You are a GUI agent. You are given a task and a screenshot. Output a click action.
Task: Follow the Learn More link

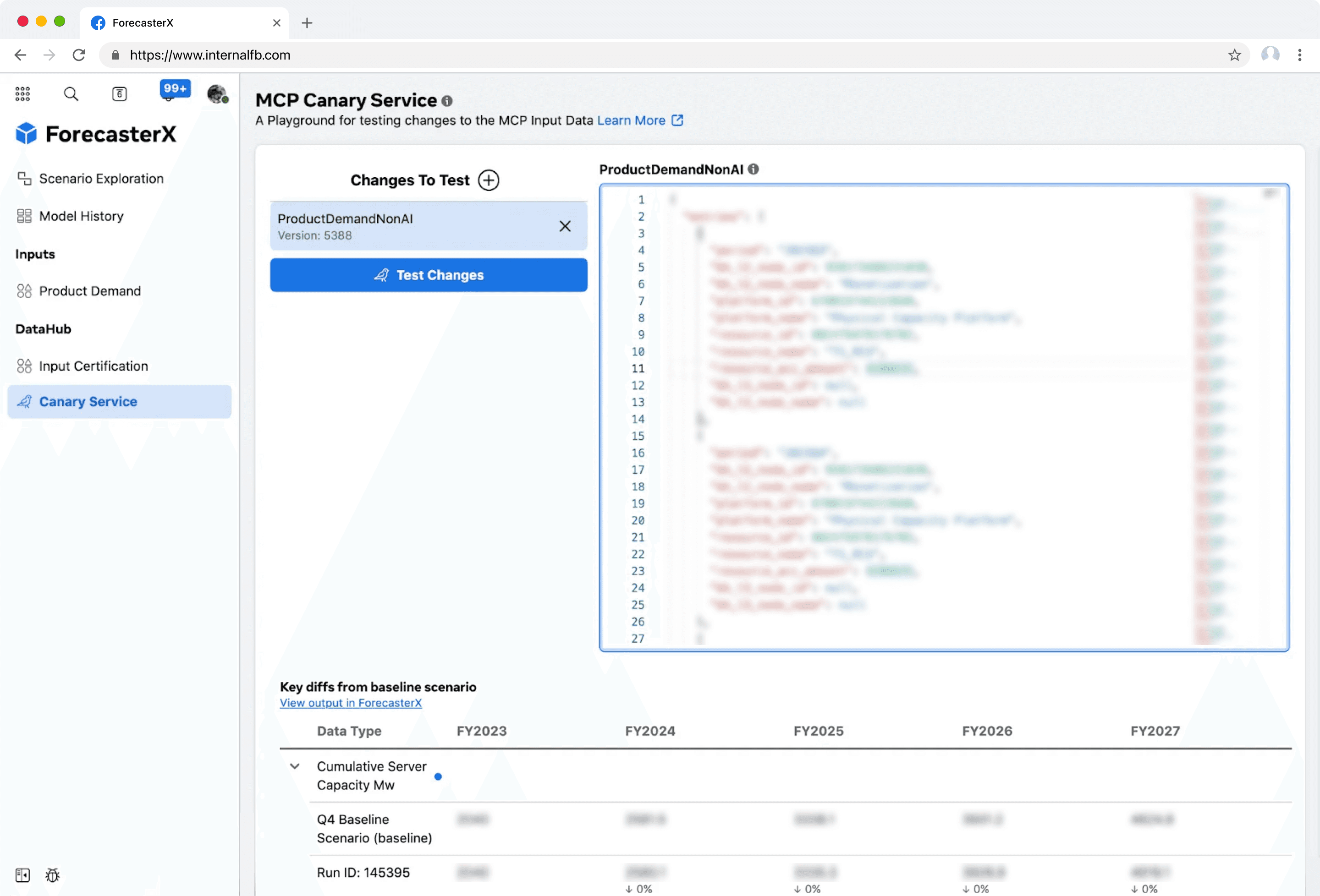(x=631, y=120)
